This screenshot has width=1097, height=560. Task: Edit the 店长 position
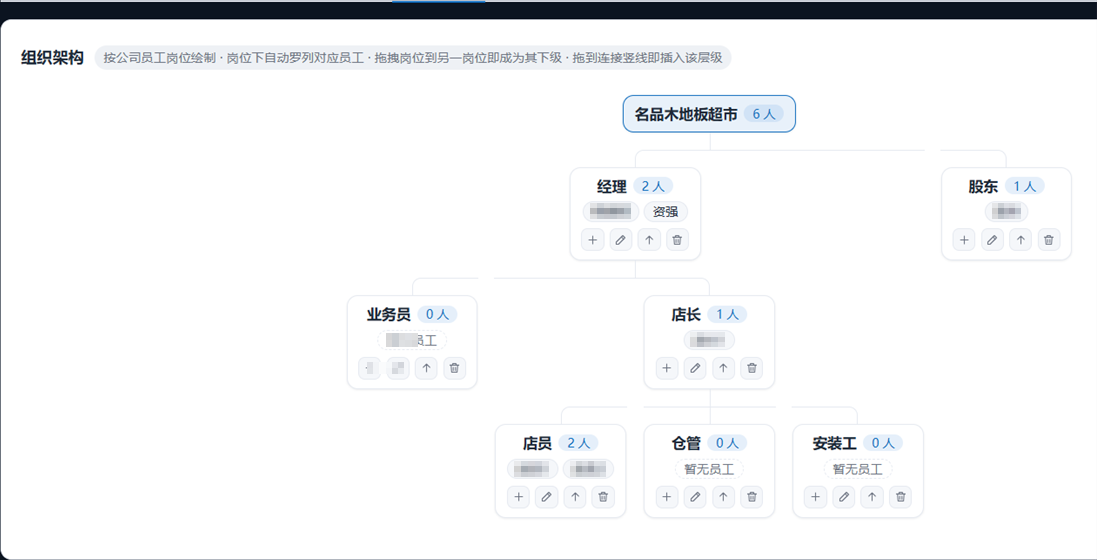[695, 368]
